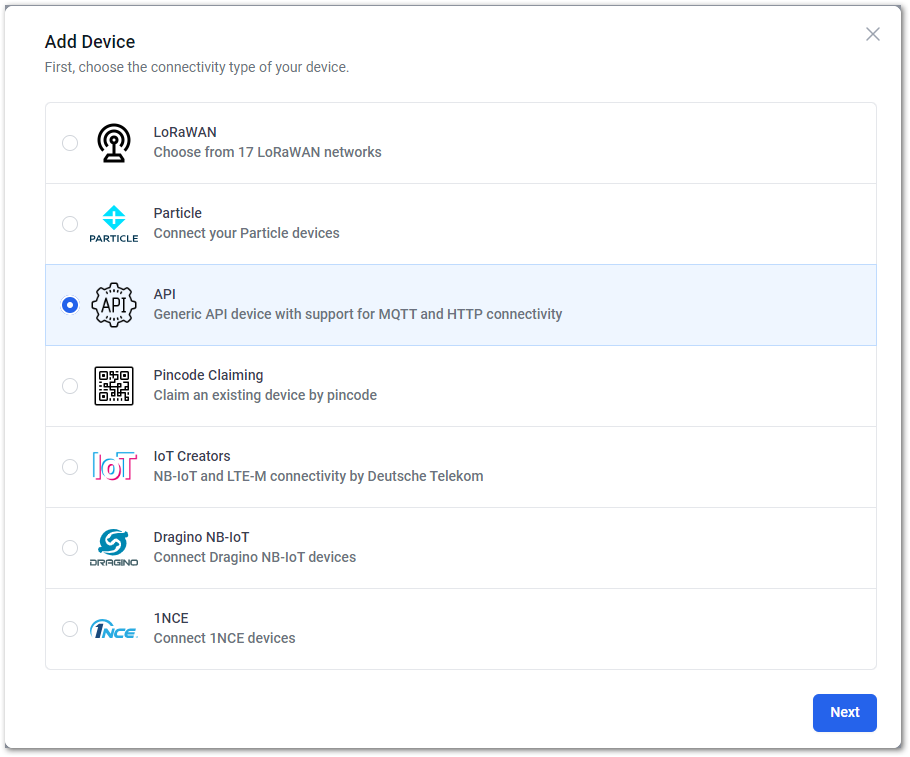This screenshot has height=757, width=910.
Task: Click 'Choose from 17 LoRaWAN networks' text
Action: pyautogui.click(x=268, y=152)
